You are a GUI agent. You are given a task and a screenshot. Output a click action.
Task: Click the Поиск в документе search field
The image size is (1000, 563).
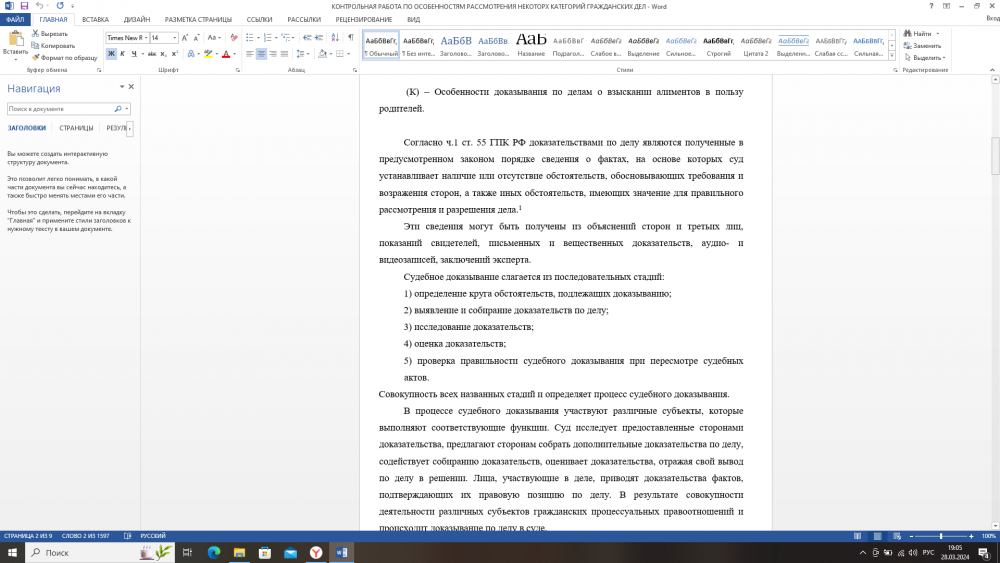click(x=60, y=108)
